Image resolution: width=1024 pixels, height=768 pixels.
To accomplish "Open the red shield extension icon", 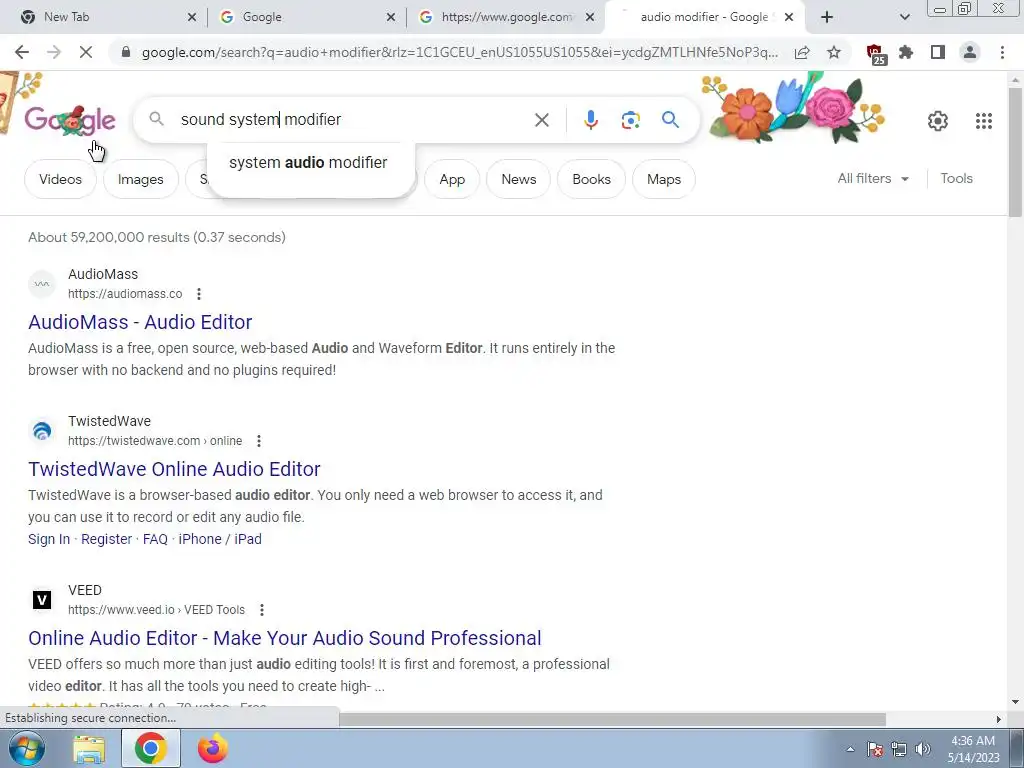I will [875, 54].
